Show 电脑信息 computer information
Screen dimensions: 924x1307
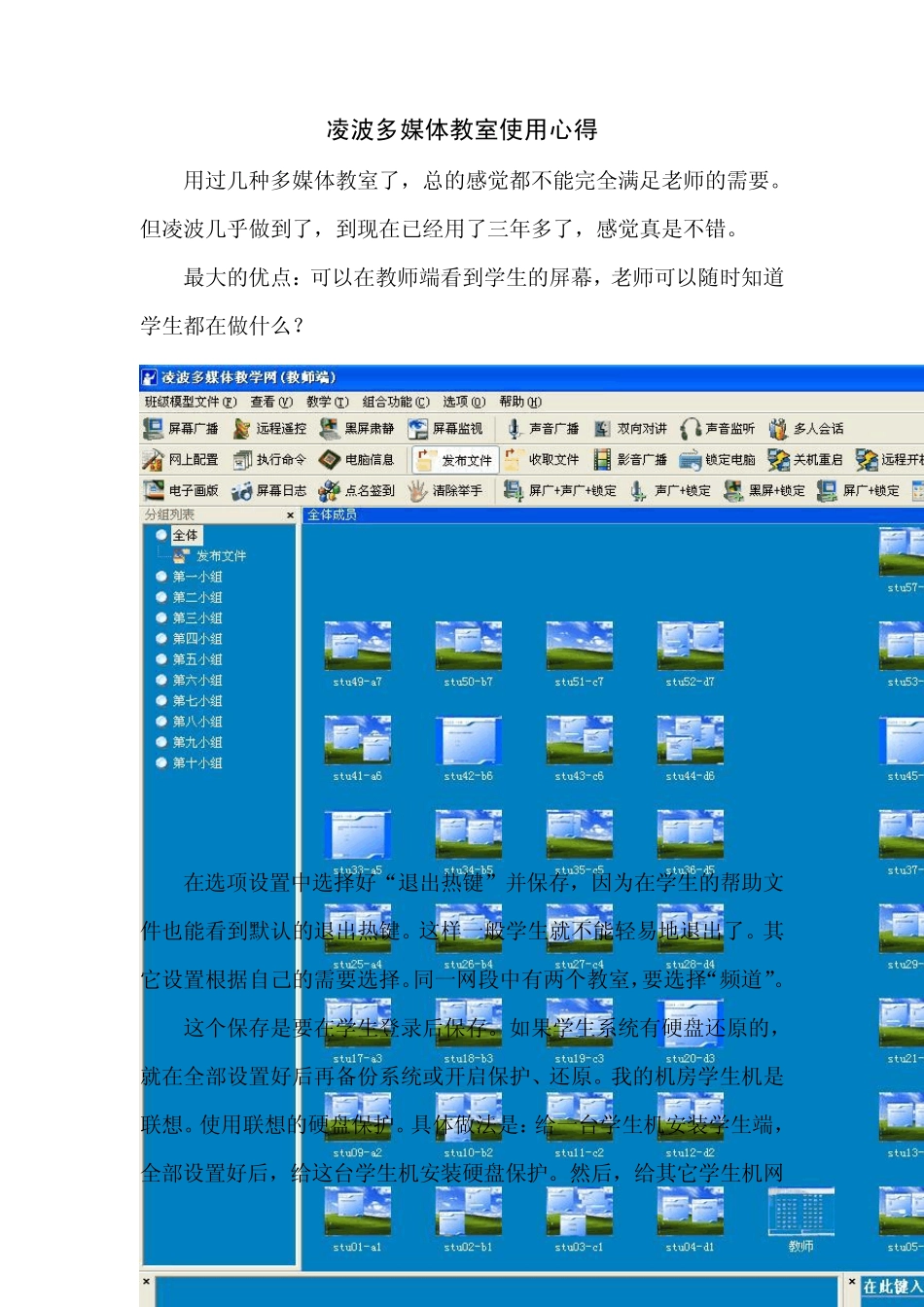(357, 460)
